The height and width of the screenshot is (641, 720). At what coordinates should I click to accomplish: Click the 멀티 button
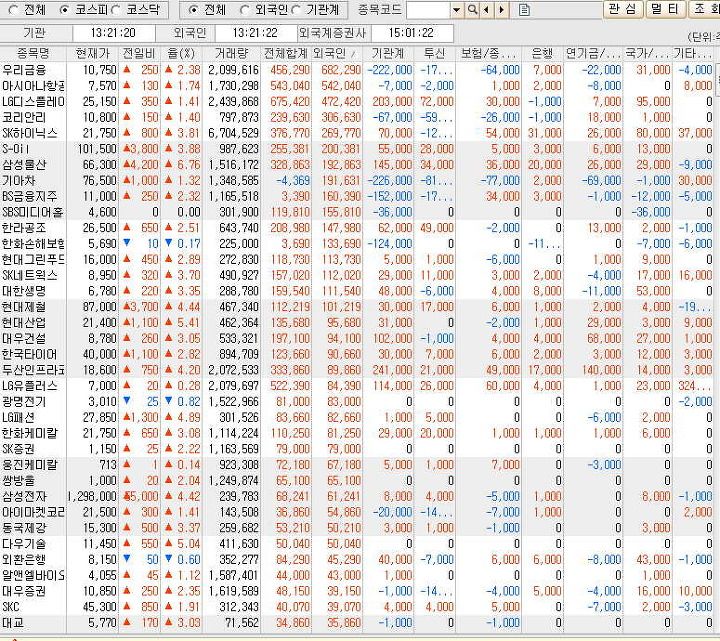tap(664, 9)
